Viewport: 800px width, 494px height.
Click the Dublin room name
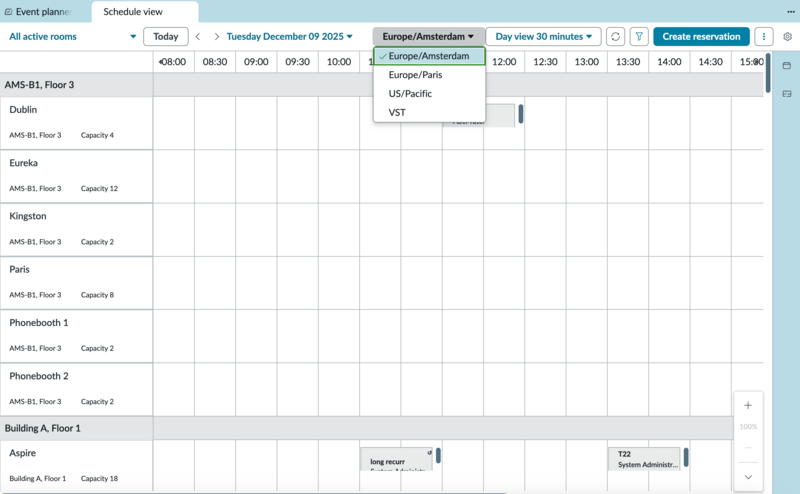(23, 110)
